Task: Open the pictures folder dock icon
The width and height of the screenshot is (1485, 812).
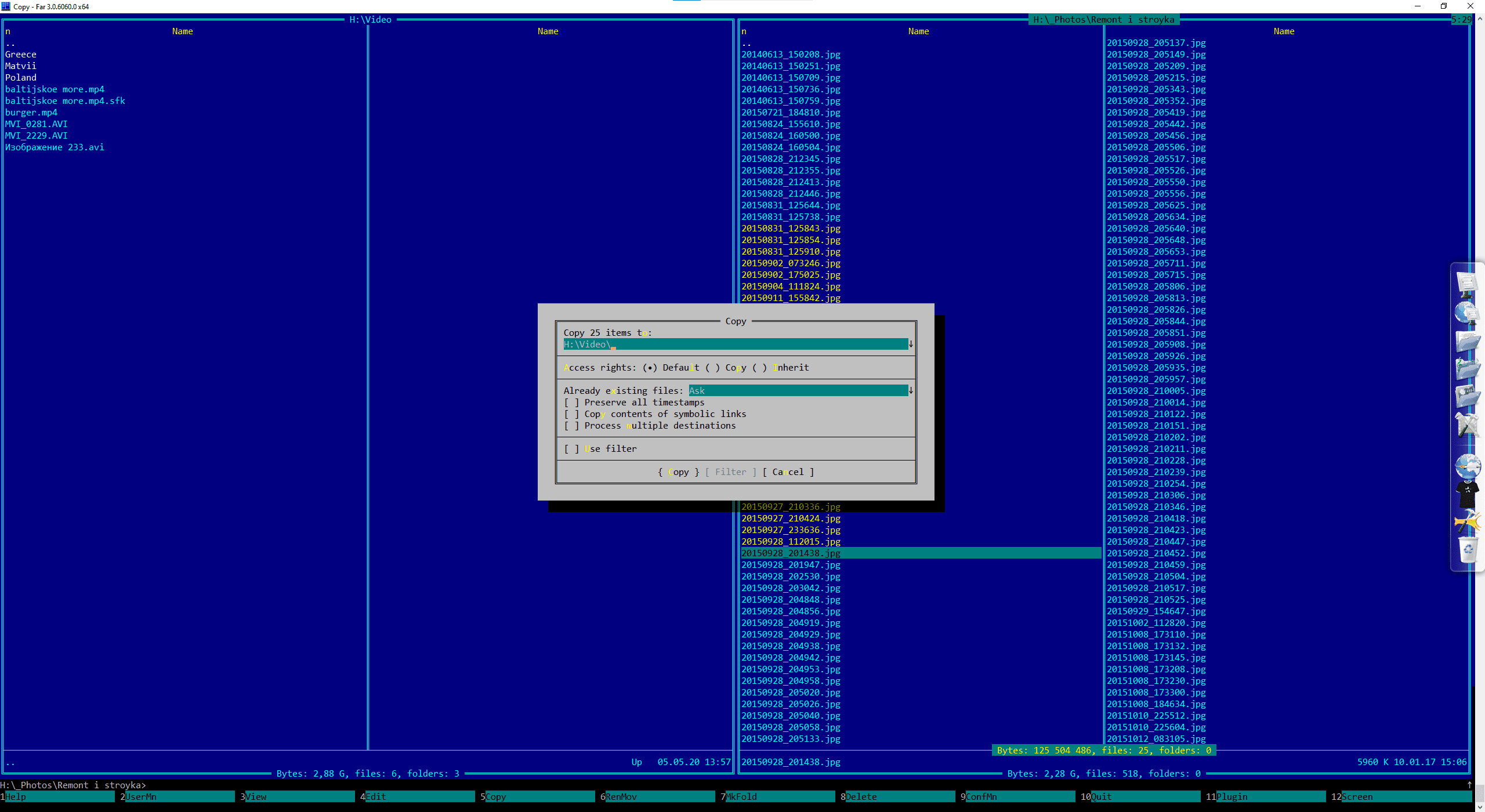Action: point(1467,396)
